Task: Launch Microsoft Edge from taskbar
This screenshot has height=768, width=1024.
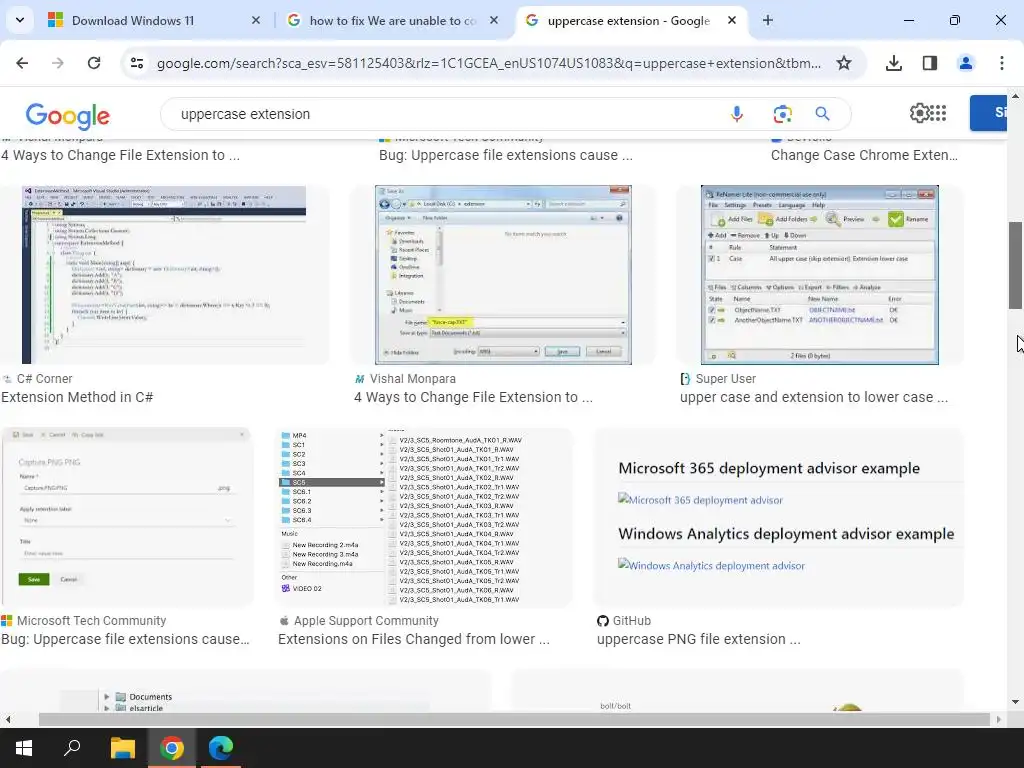Action: tap(221, 748)
